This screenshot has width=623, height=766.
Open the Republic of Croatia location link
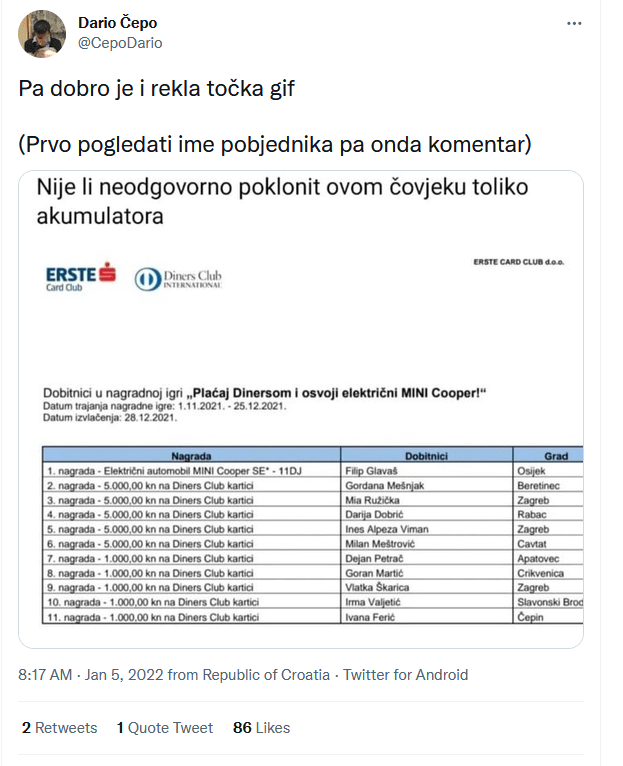(x=266, y=675)
